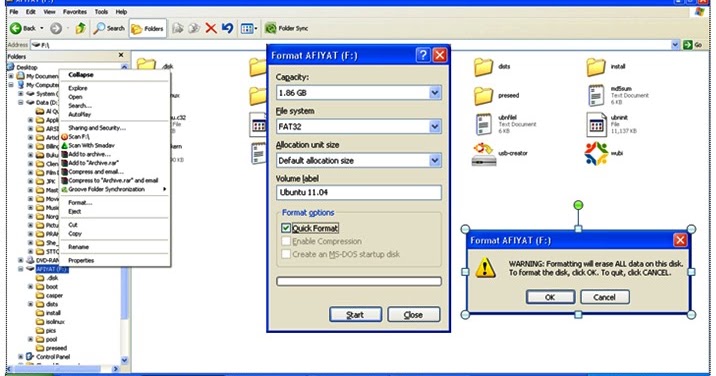Screen dimensions: 716x376
Task: Expand the Control Panel tree node
Action: 21,357
